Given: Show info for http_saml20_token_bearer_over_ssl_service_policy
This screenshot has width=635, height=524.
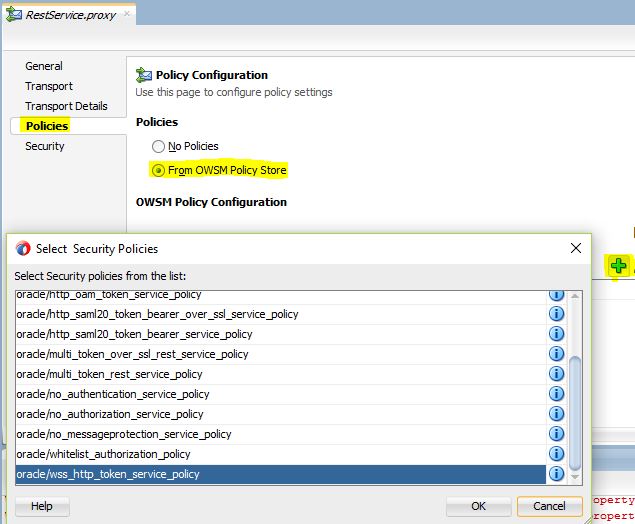Looking at the screenshot, I should point(556,314).
